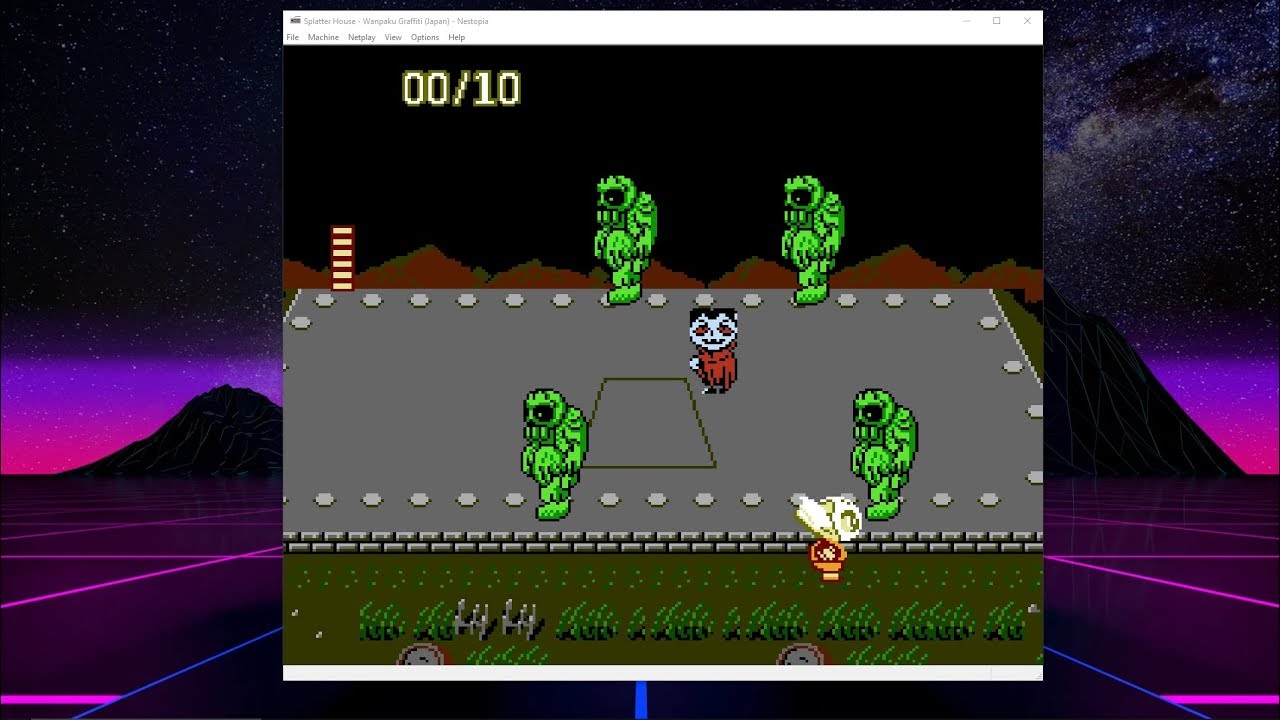This screenshot has height=720, width=1280.
Task: Click the Nestopia app icon in title bar
Action: tap(295, 20)
